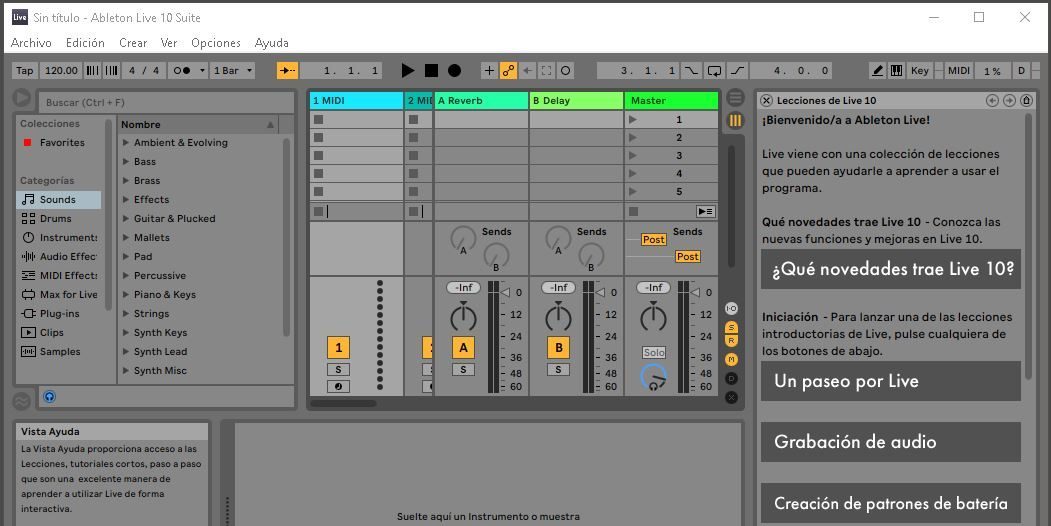Solo the A Reverb track
Image resolution: width=1051 pixels, height=526 pixels.
463,370
